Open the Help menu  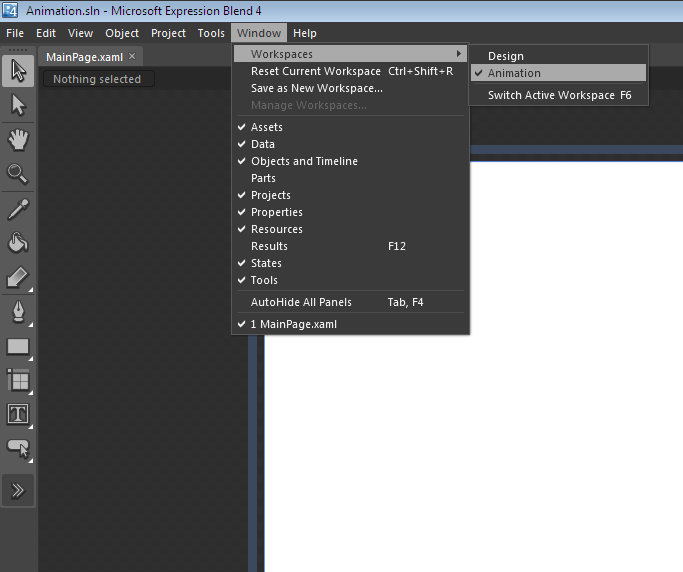[304, 33]
